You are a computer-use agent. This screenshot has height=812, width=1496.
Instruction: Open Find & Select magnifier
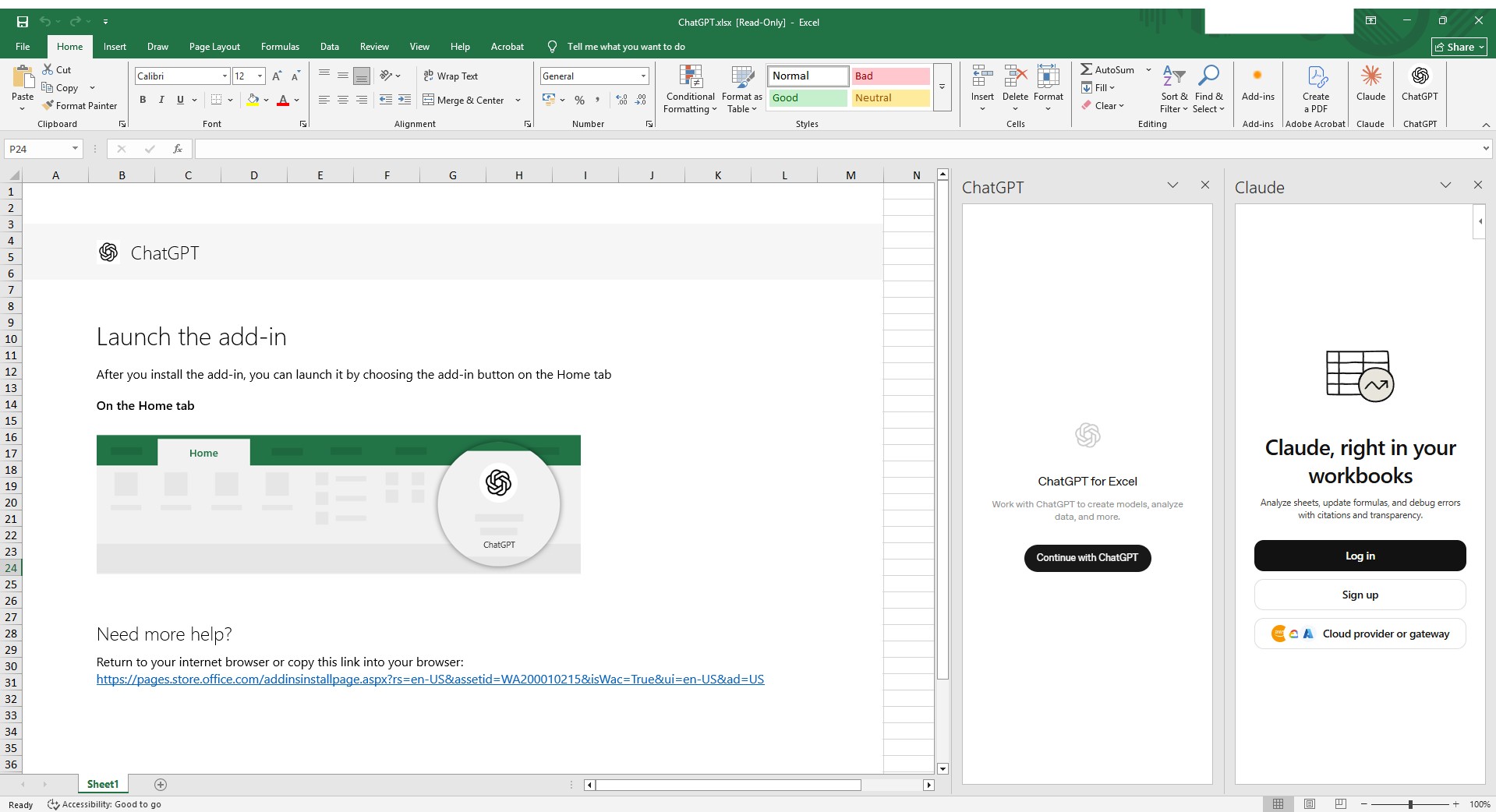1208,89
